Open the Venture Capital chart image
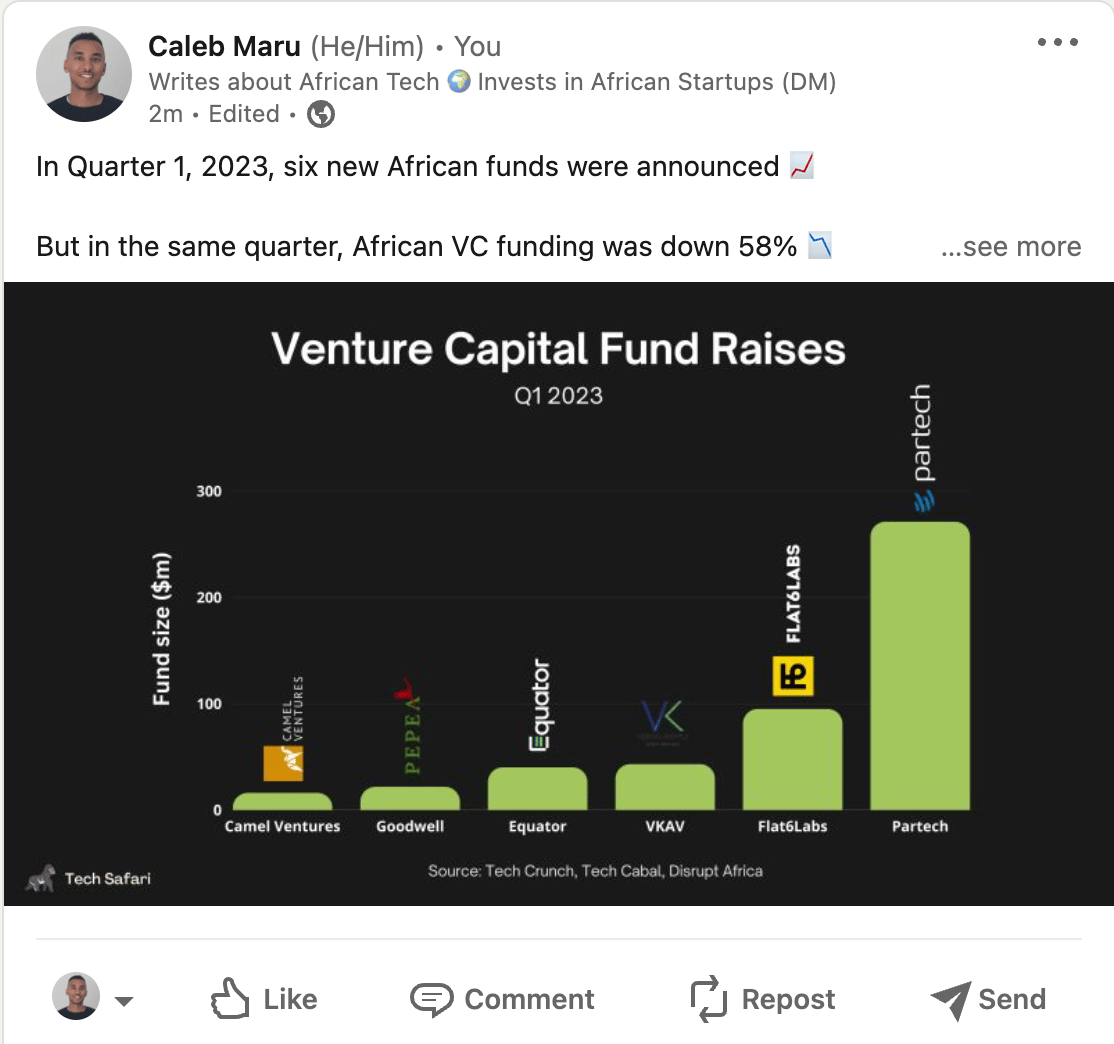Image resolution: width=1114 pixels, height=1044 pixels. click(557, 593)
